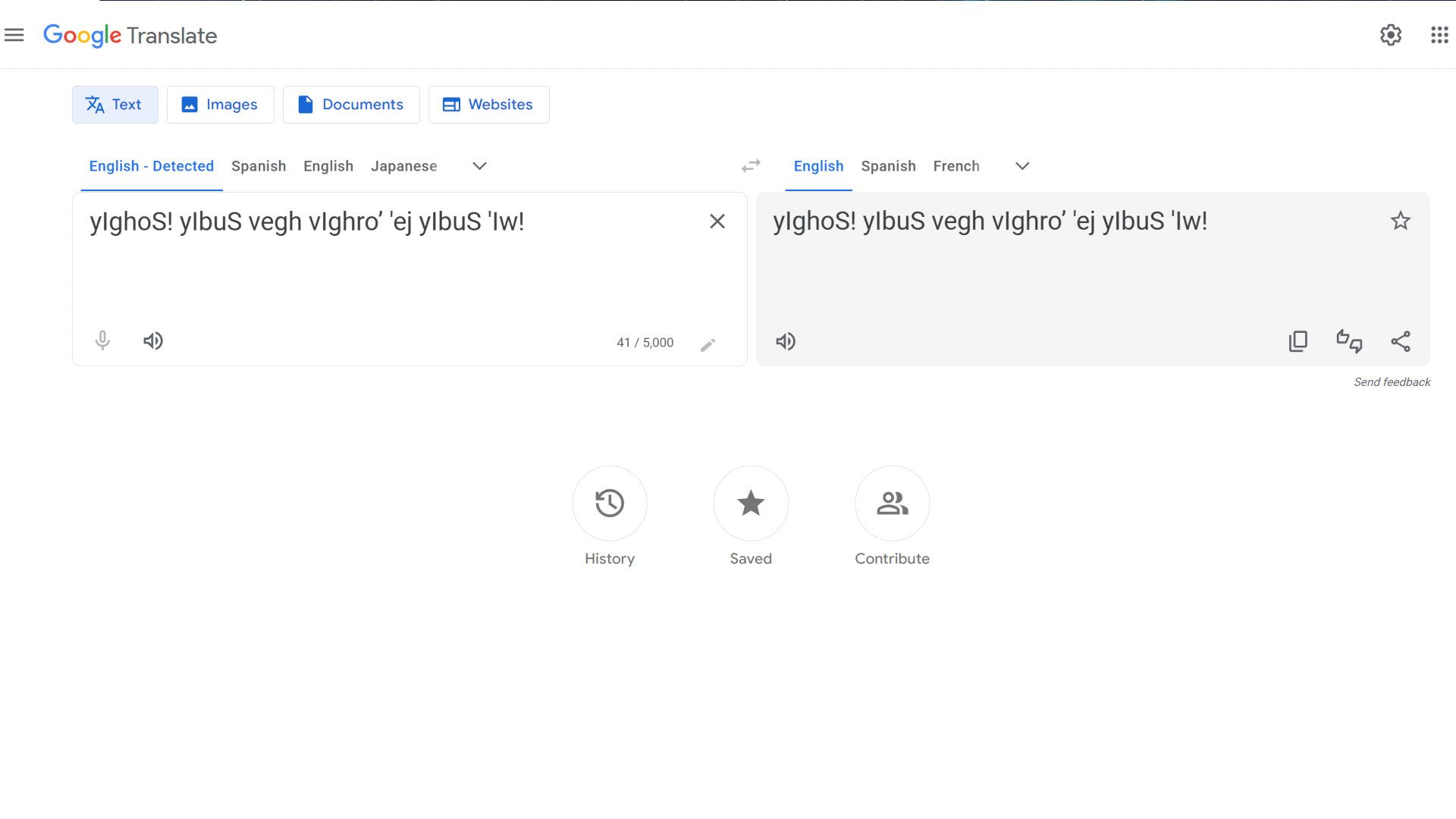This screenshot has width=1456, height=819.
Task: Copy the translation to clipboard
Action: click(x=1299, y=341)
